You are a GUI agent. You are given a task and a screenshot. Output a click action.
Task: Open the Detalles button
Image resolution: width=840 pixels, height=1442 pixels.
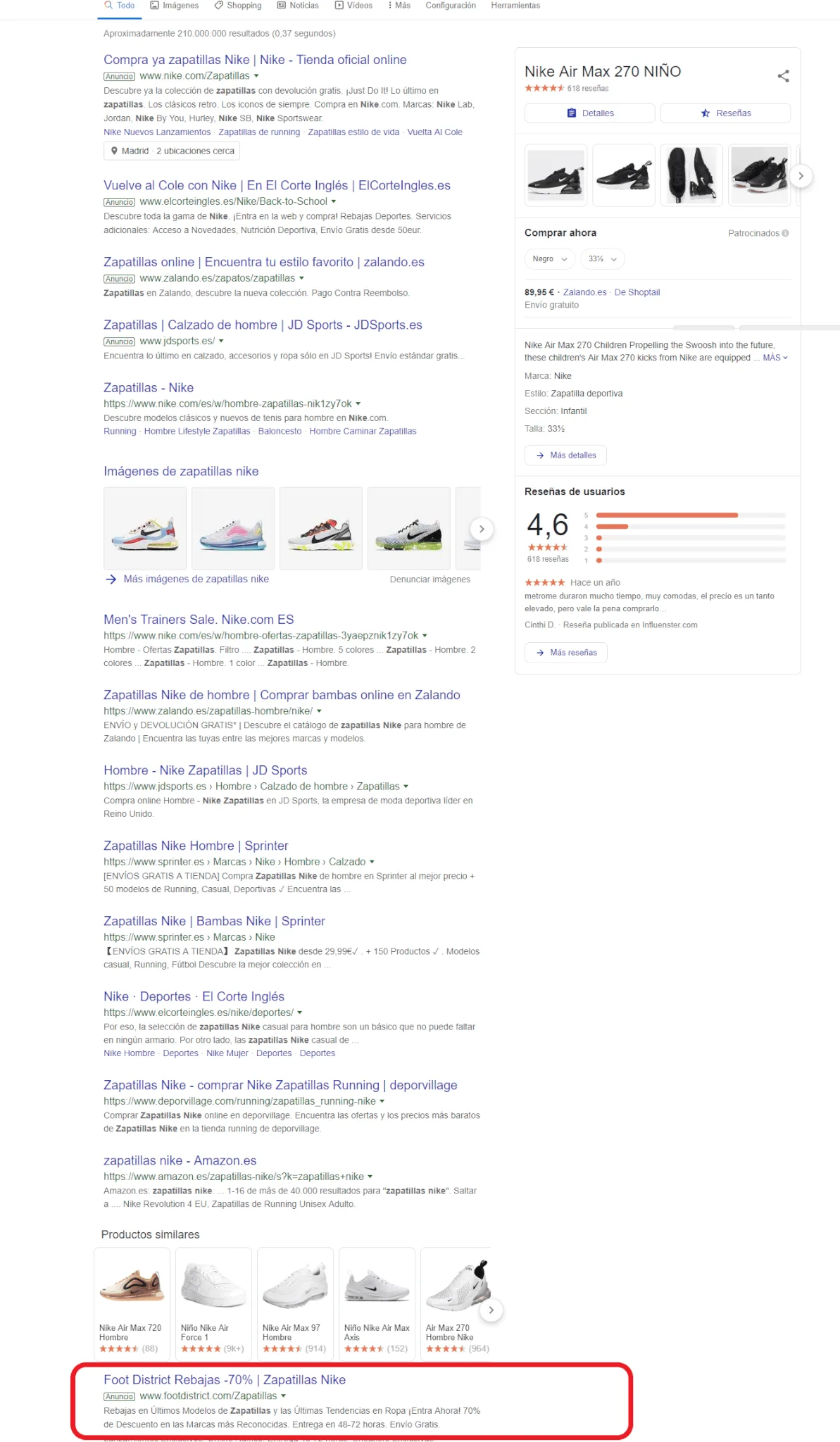[x=589, y=113]
